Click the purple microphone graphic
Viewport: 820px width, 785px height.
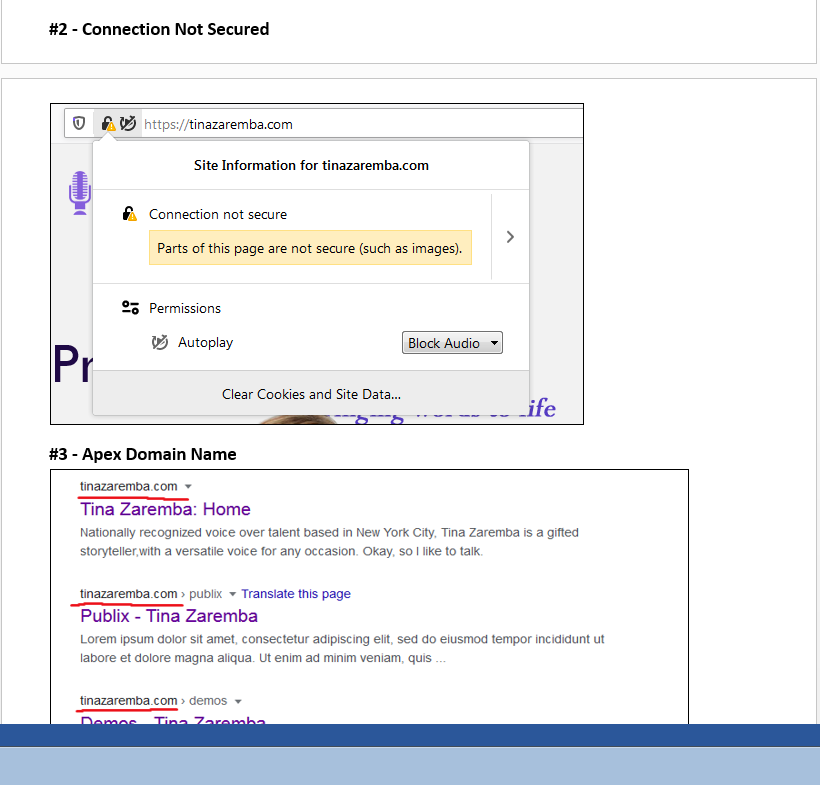pos(79,192)
